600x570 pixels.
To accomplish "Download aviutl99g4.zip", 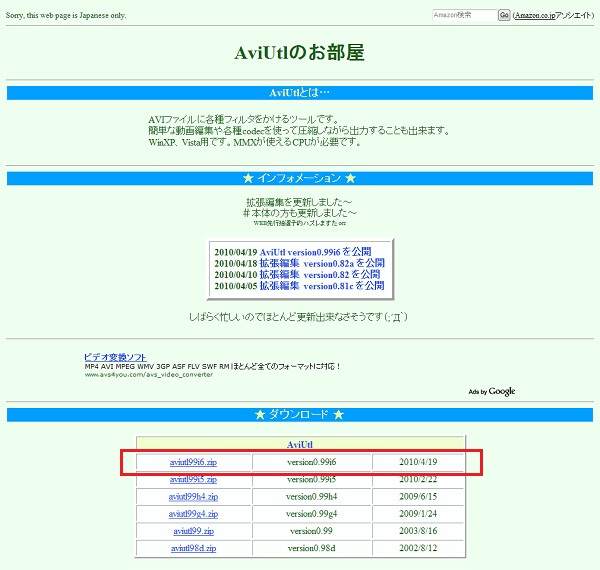I will point(193,514).
